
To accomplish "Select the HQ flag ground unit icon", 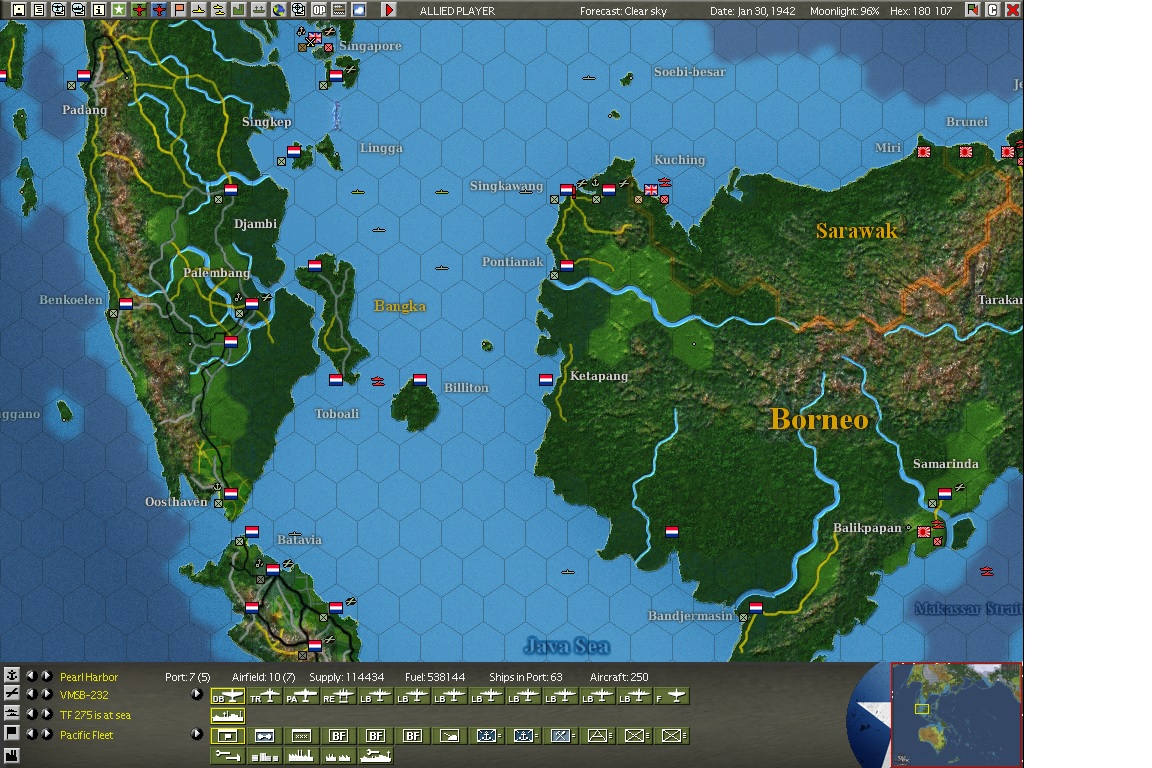I will (228, 736).
